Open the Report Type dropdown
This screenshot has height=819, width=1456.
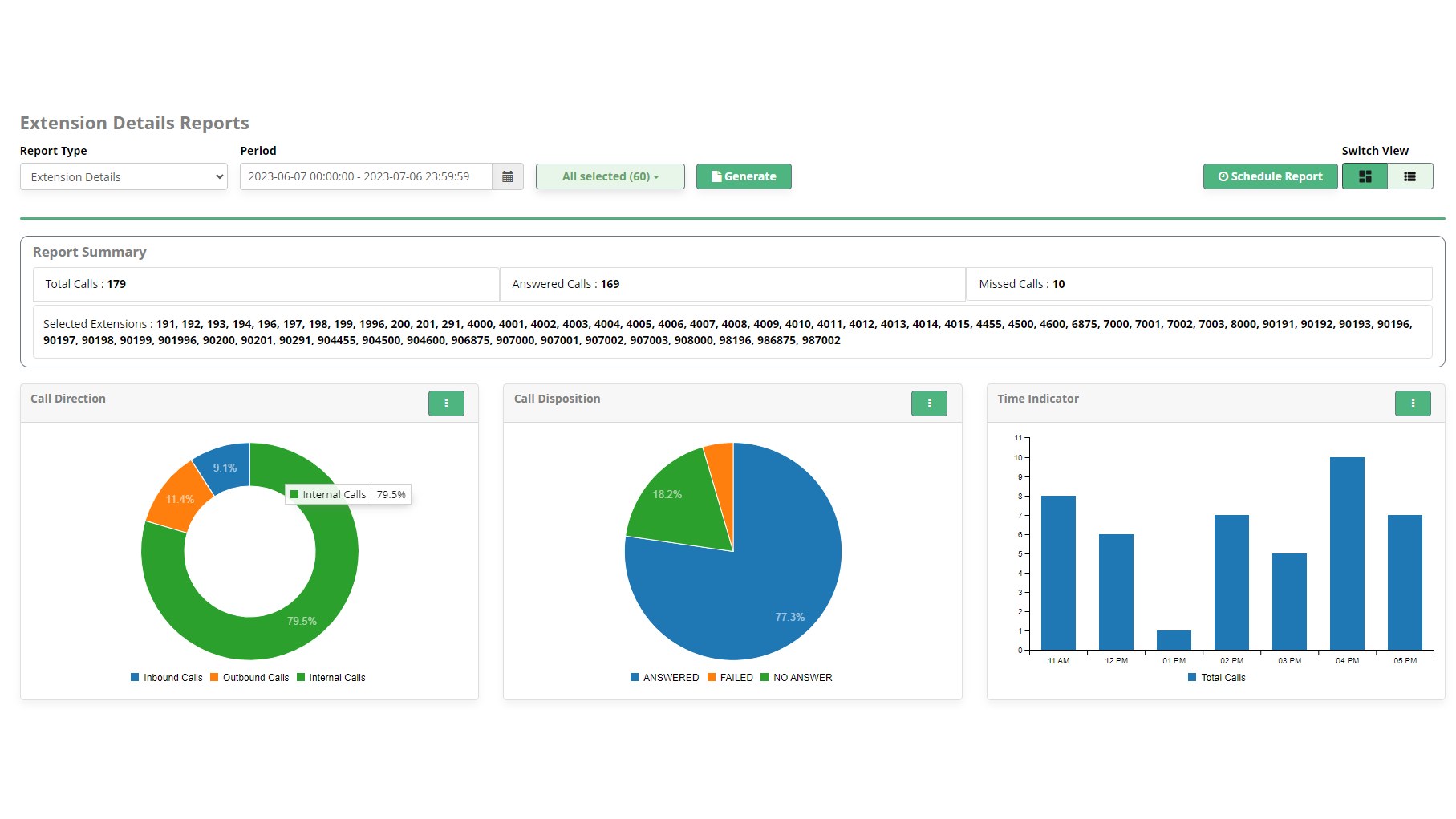[124, 176]
